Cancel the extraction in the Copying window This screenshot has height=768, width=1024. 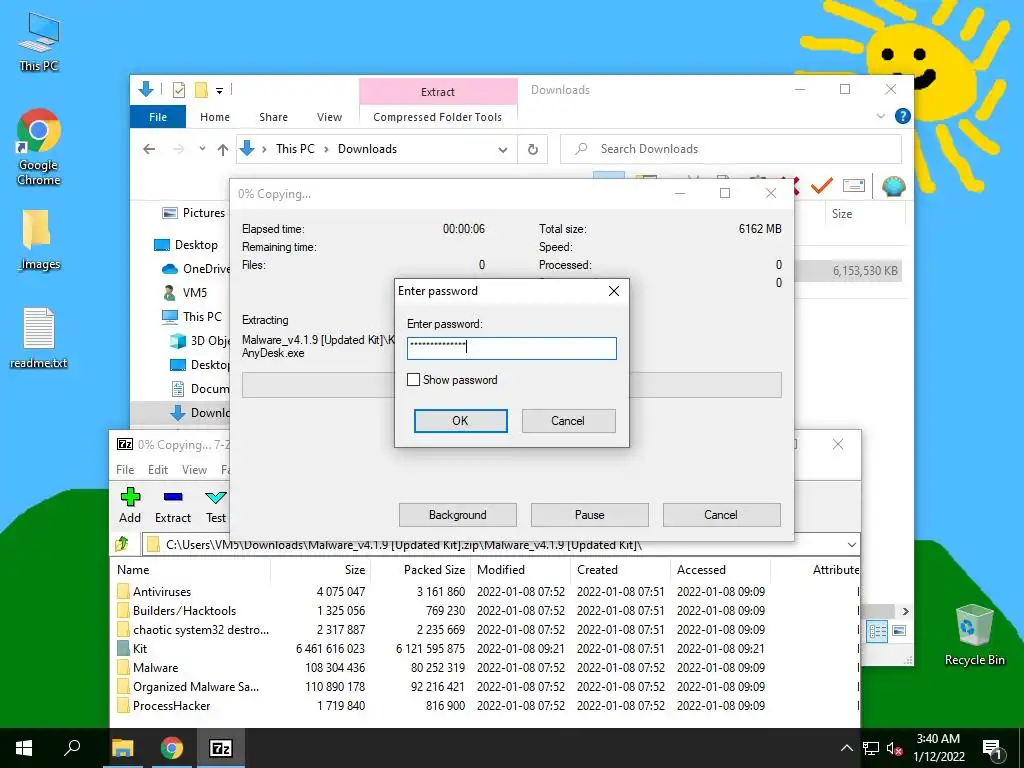coord(721,515)
